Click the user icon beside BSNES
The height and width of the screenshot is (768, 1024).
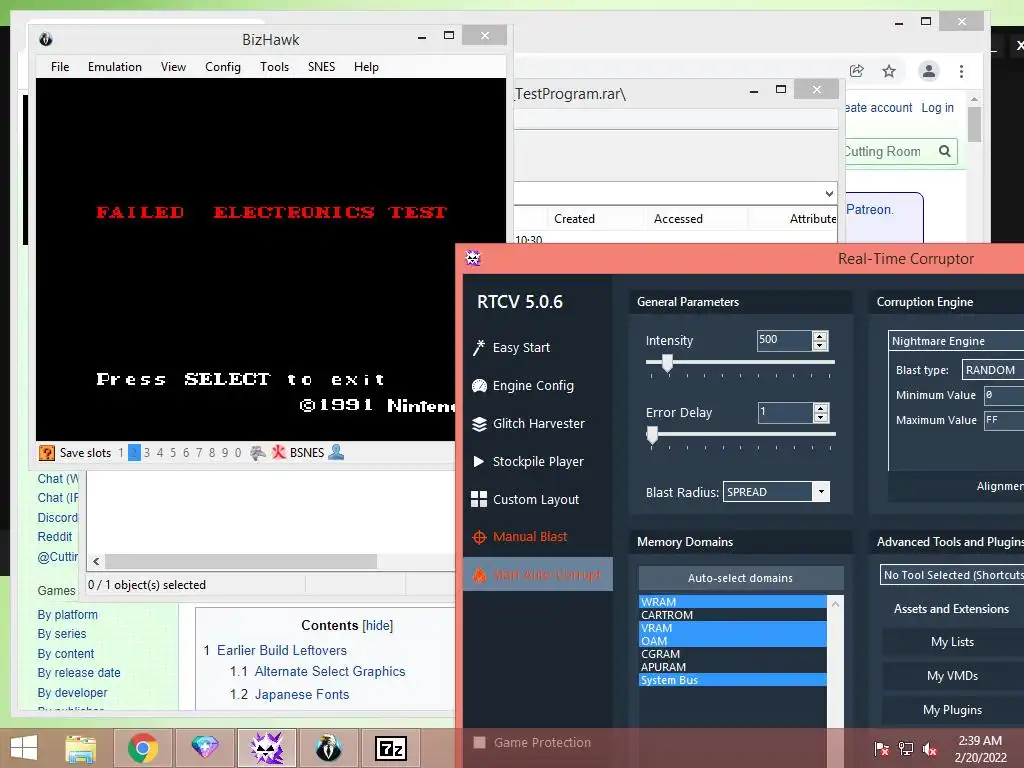coord(336,452)
